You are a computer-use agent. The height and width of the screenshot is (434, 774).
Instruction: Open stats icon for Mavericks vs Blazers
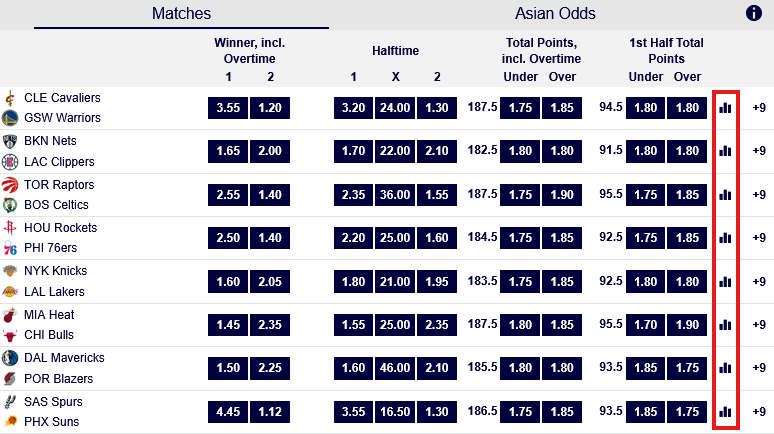click(726, 368)
